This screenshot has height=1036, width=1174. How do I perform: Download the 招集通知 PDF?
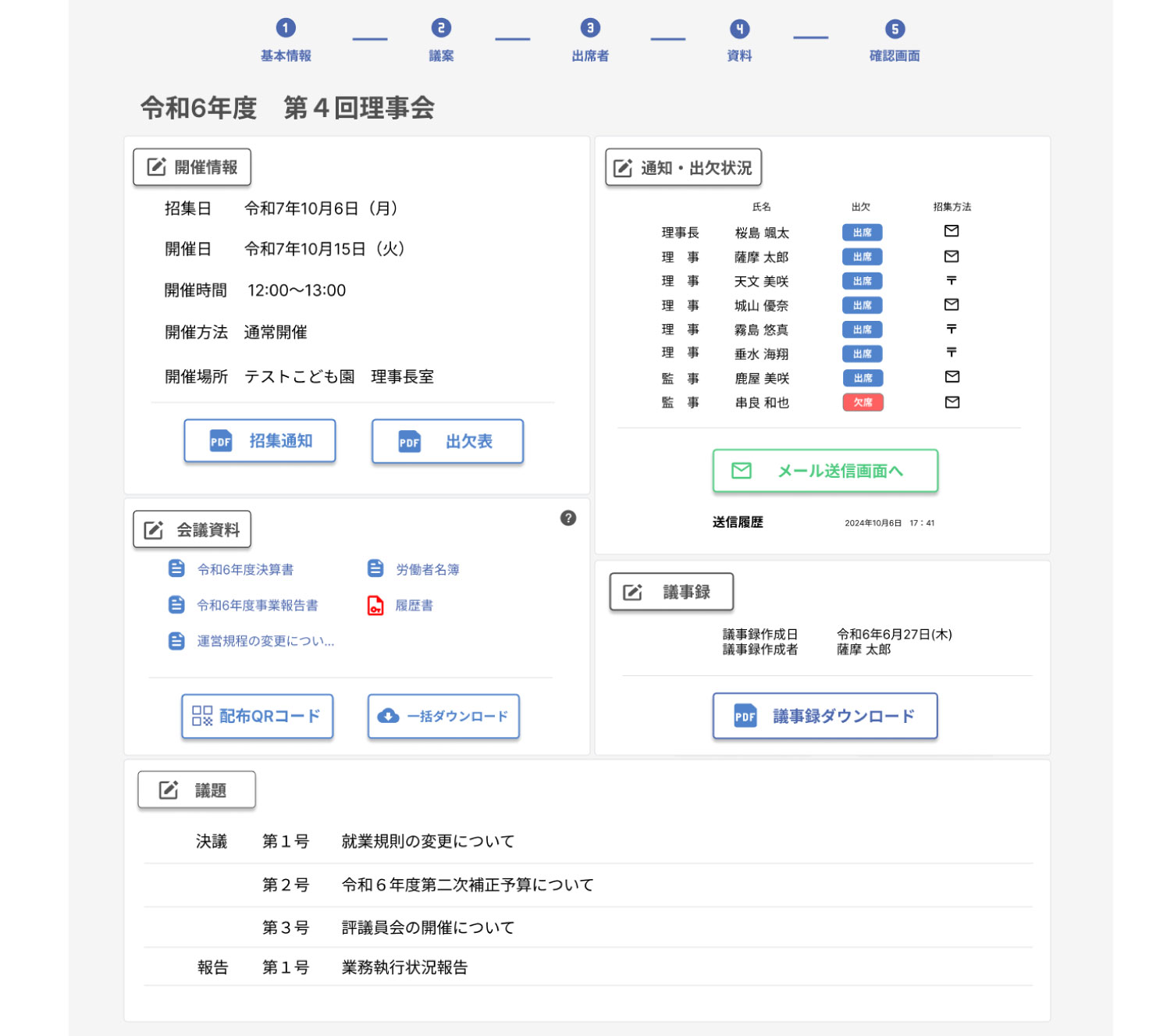(x=260, y=441)
